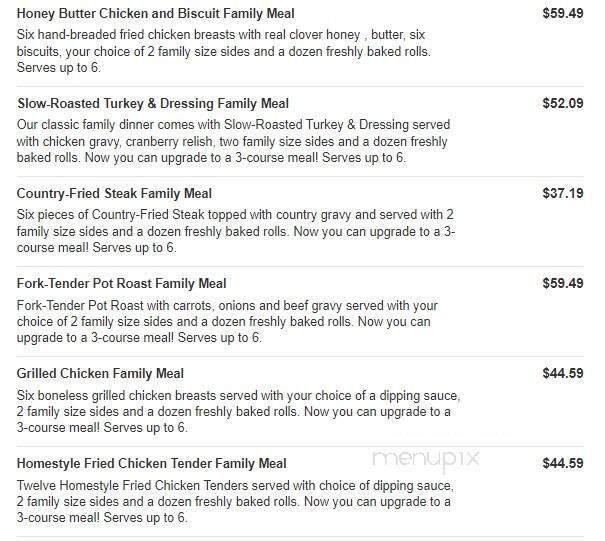This screenshot has width=605, height=541.
Task: Open the Slow-Roasted Turkey & Dressing Family Meal
Action: click(153, 104)
